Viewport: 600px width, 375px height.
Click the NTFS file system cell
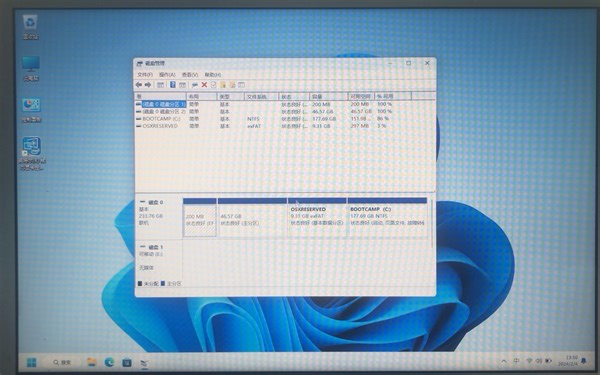[253, 119]
